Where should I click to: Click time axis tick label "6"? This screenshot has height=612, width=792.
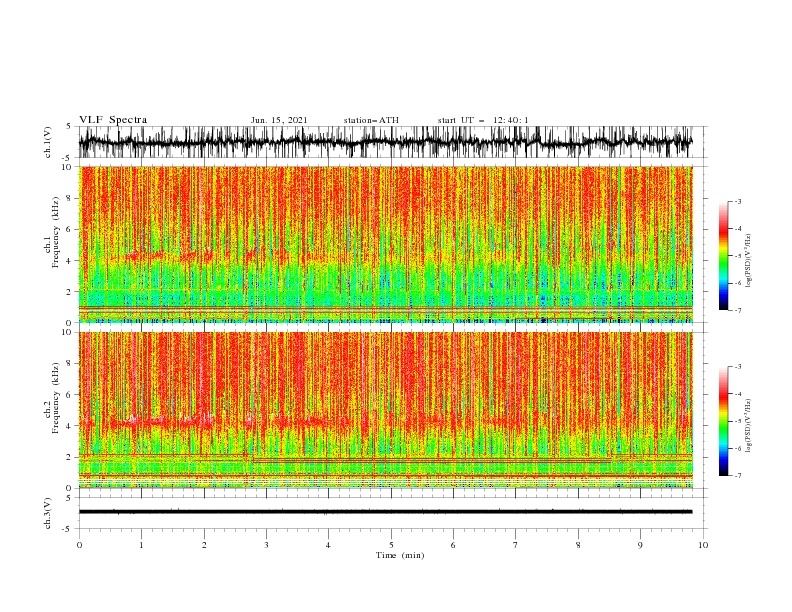coord(453,545)
